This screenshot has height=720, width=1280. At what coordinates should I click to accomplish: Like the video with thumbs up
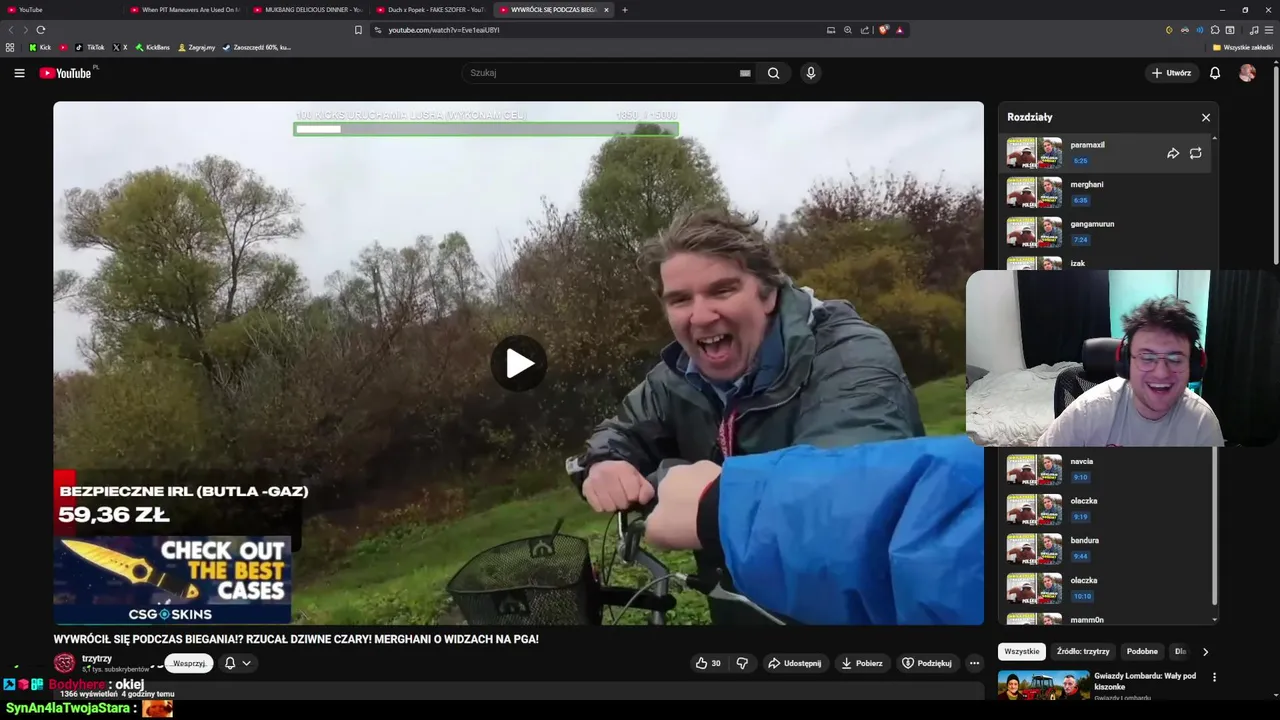click(x=708, y=663)
